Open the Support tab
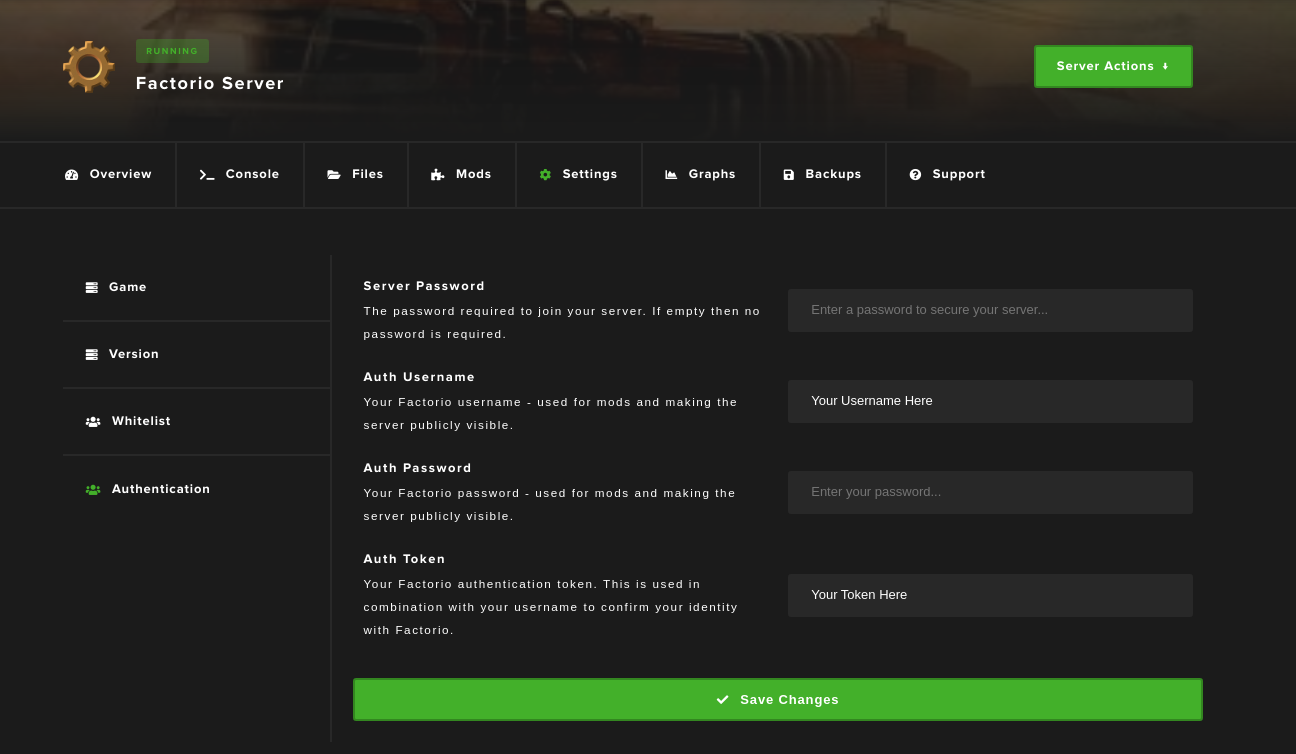Viewport: 1296px width, 754px height. [x=948, y=174]
